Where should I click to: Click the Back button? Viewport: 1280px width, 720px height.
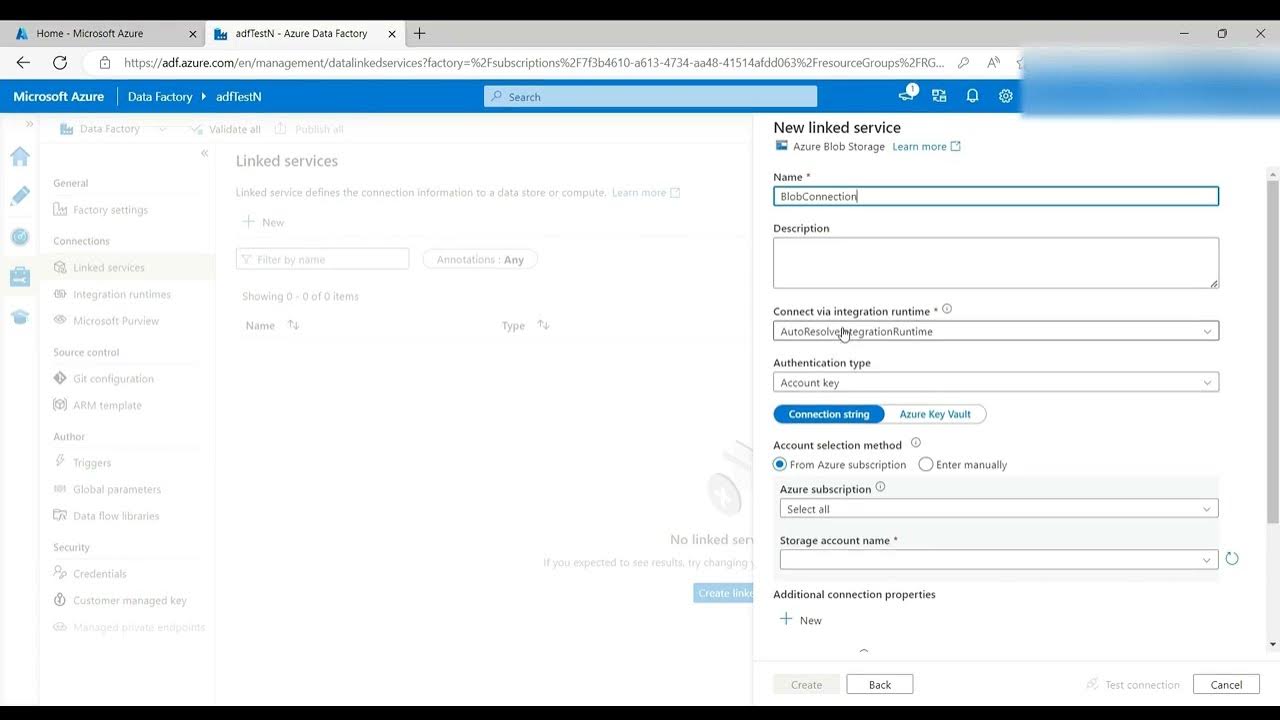tap(880, 685)
